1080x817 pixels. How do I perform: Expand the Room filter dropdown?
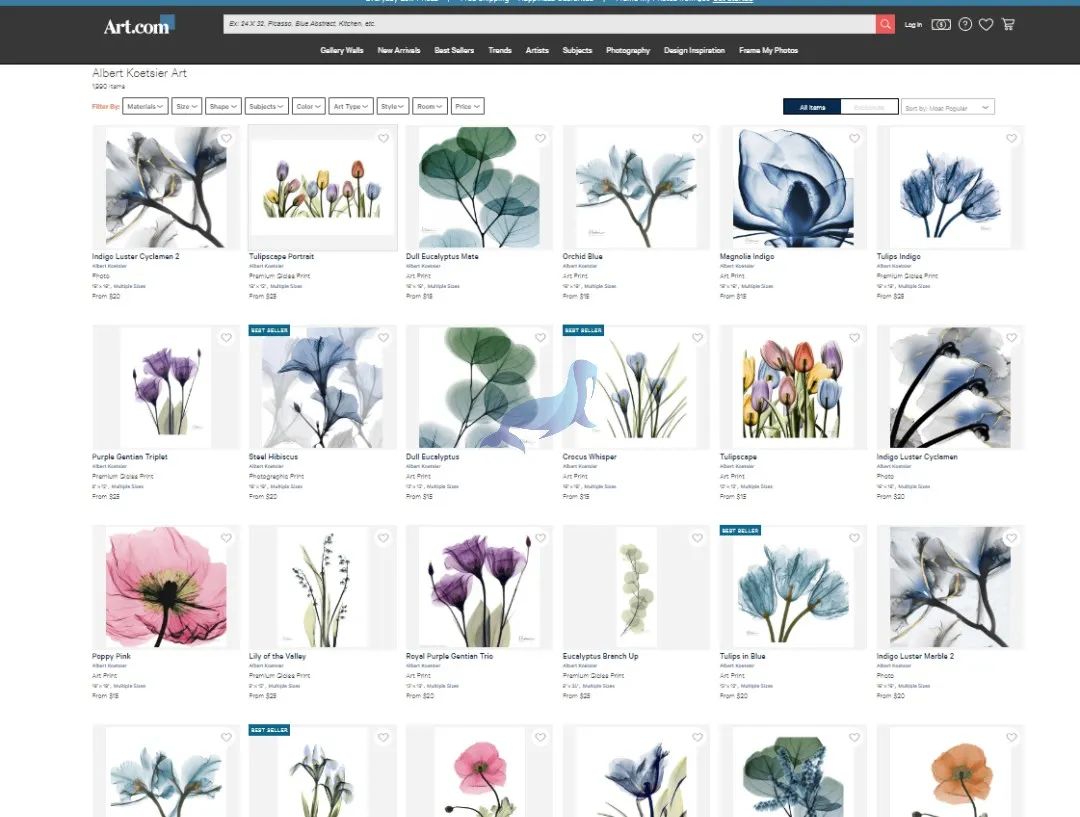coord(430,106)
